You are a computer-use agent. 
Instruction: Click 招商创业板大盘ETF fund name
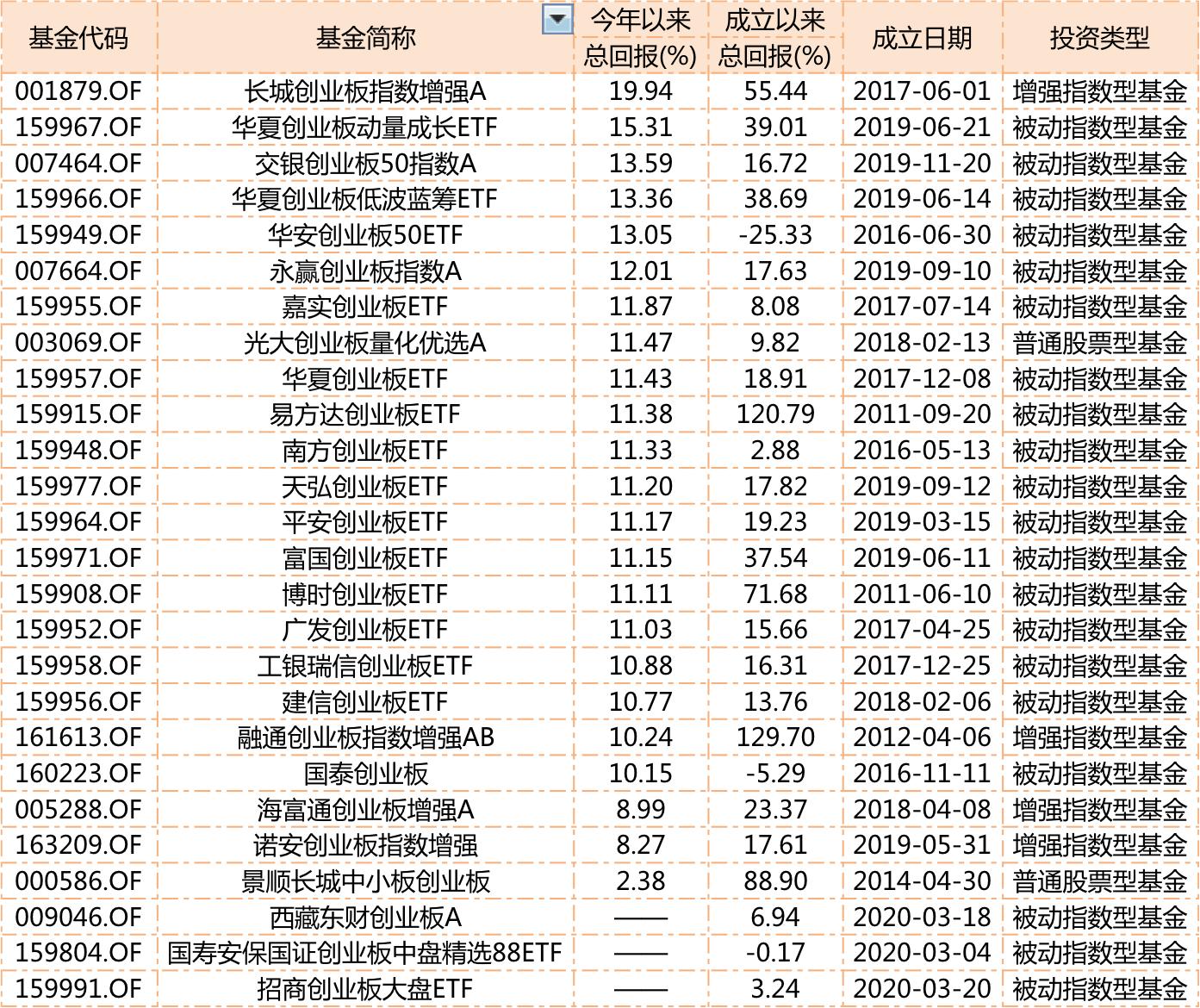click(x=362, y=987)
